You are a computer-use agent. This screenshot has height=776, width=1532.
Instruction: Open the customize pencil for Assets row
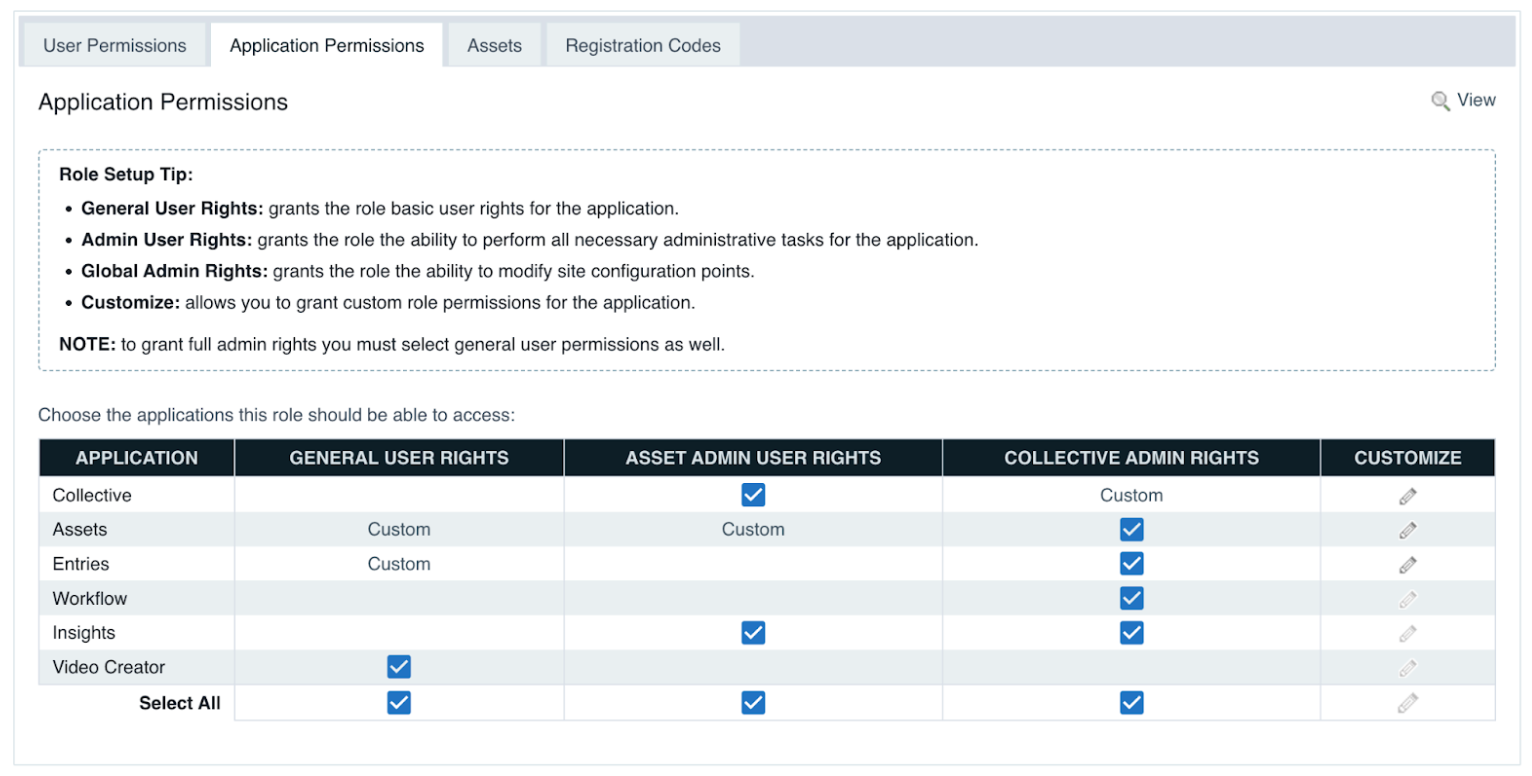[1407, 529]
